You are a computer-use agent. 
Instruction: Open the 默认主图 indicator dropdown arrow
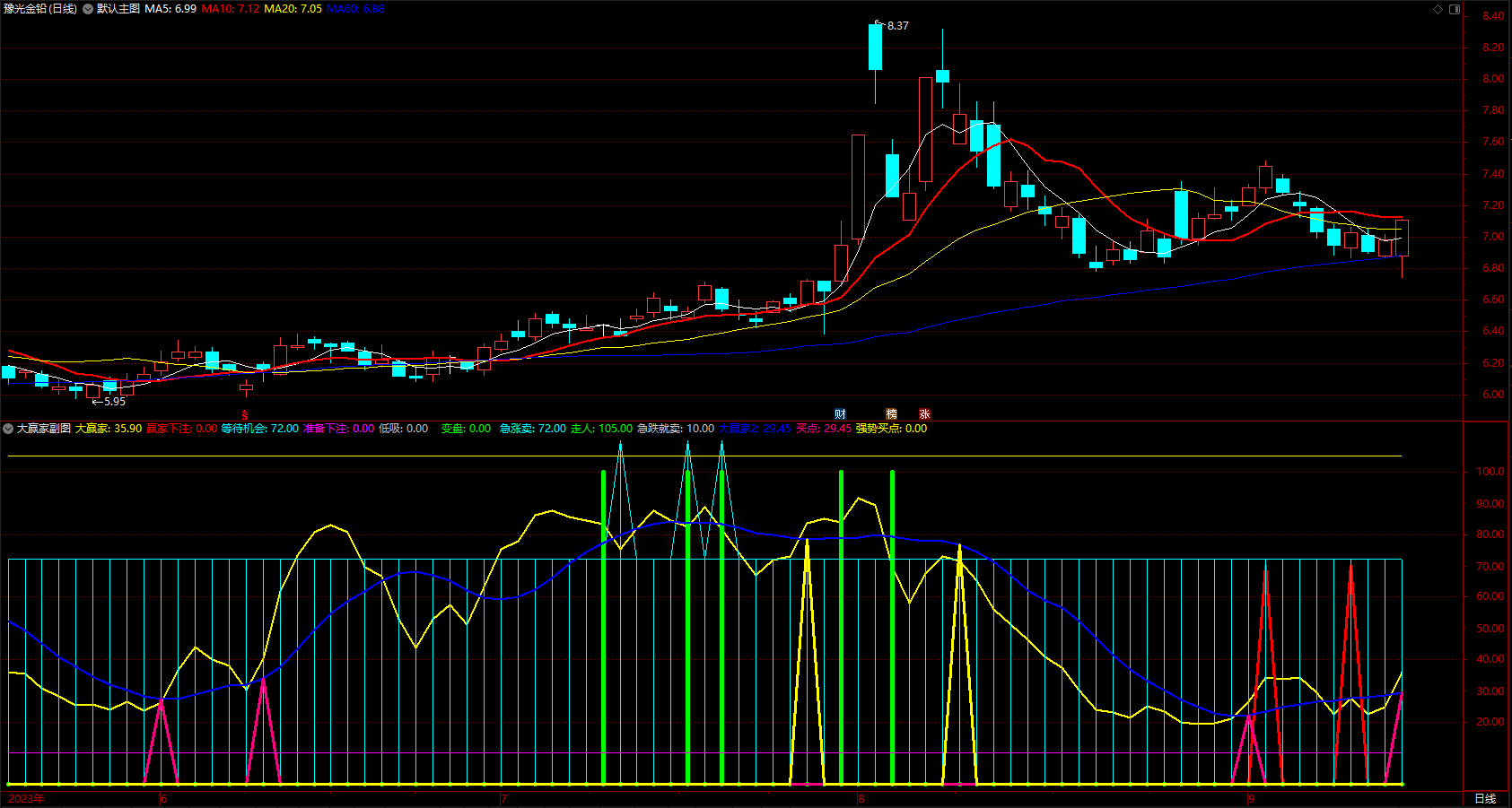[88, 9]
